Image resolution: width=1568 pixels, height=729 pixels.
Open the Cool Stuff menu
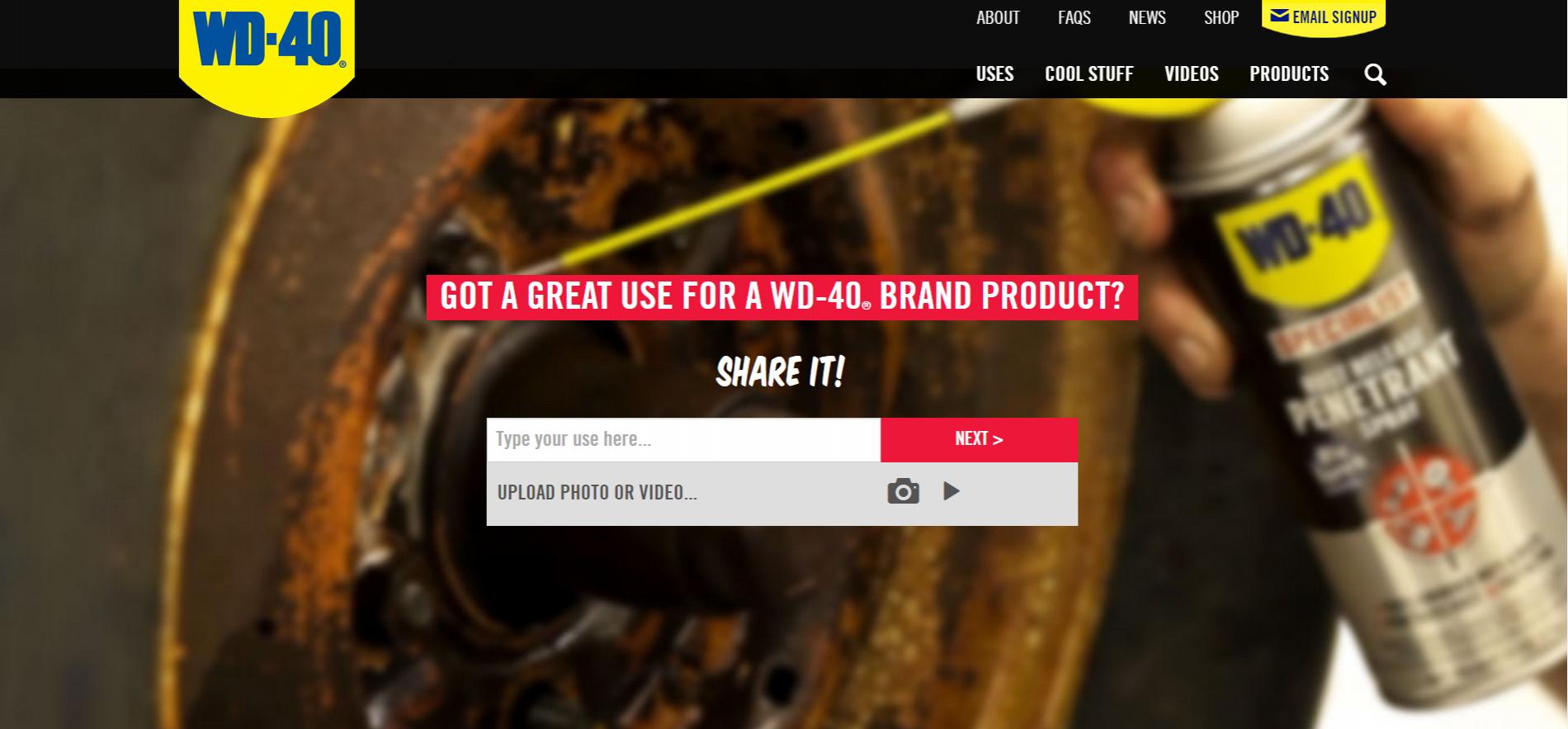click(1089, 73)
